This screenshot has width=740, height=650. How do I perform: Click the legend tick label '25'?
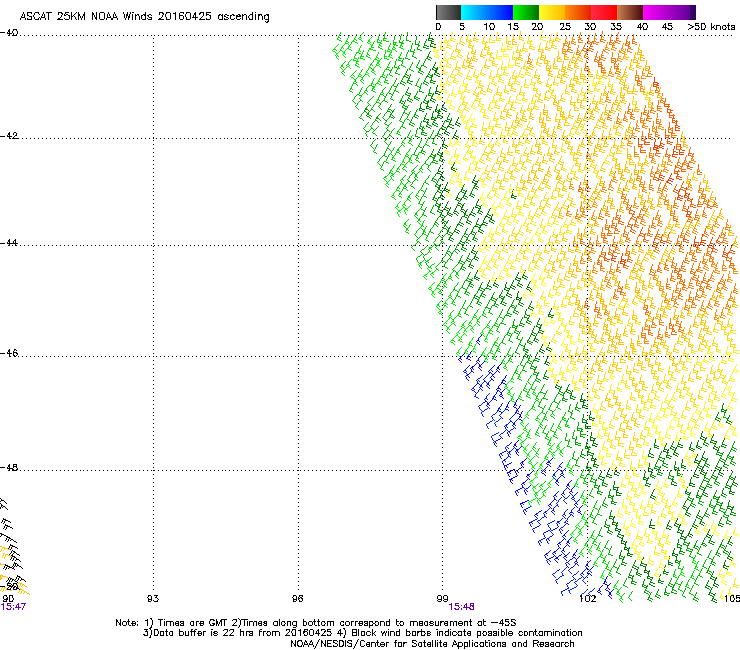(565, 27)
